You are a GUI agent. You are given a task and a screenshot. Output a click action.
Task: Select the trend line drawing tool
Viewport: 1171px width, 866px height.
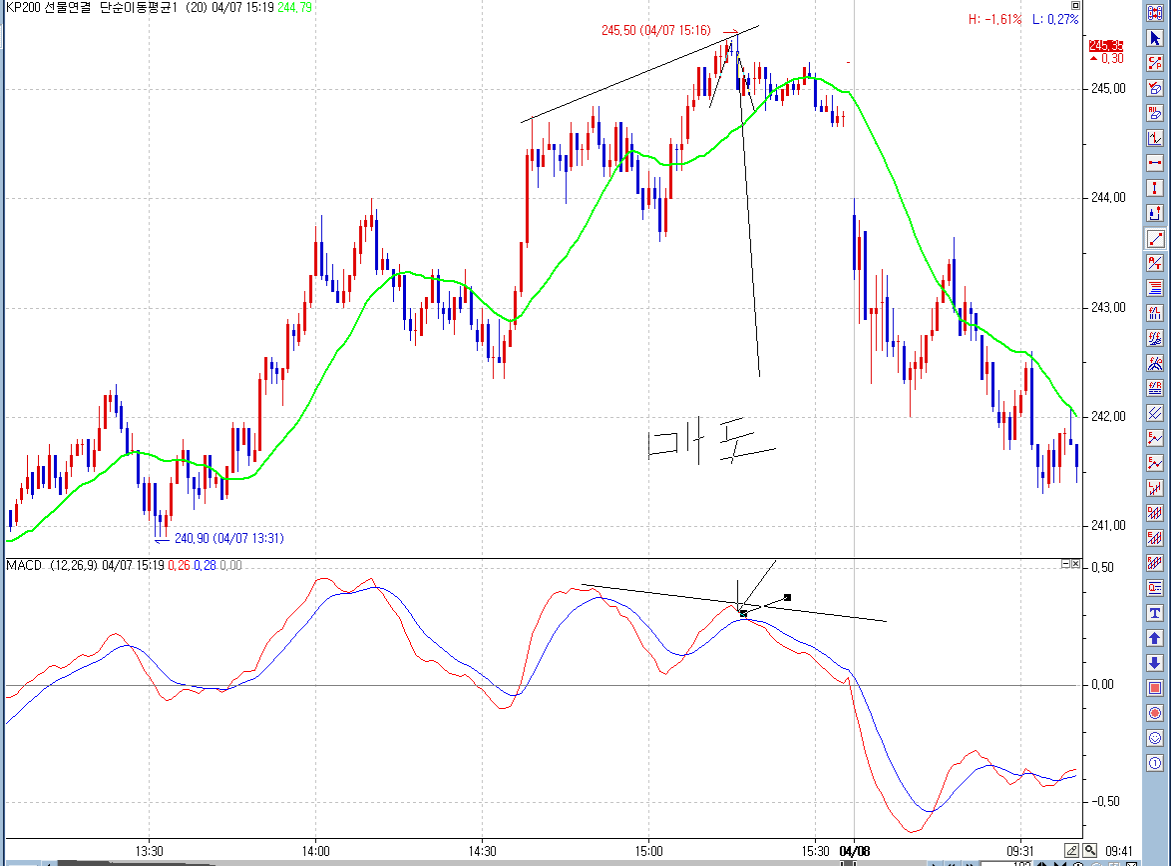[x=1155, y=239]
